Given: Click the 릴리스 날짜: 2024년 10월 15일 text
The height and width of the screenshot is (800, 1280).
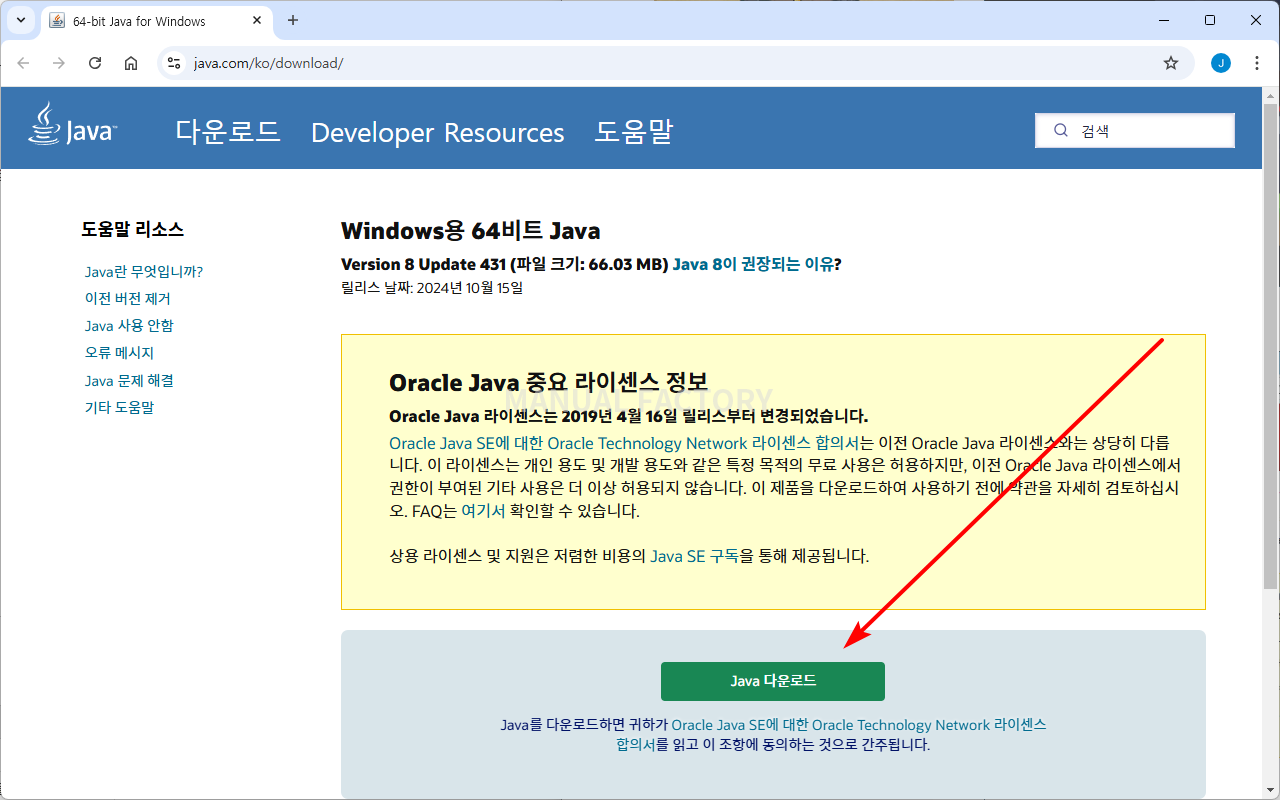Looking at the screenshot, I should pos(432,288).
